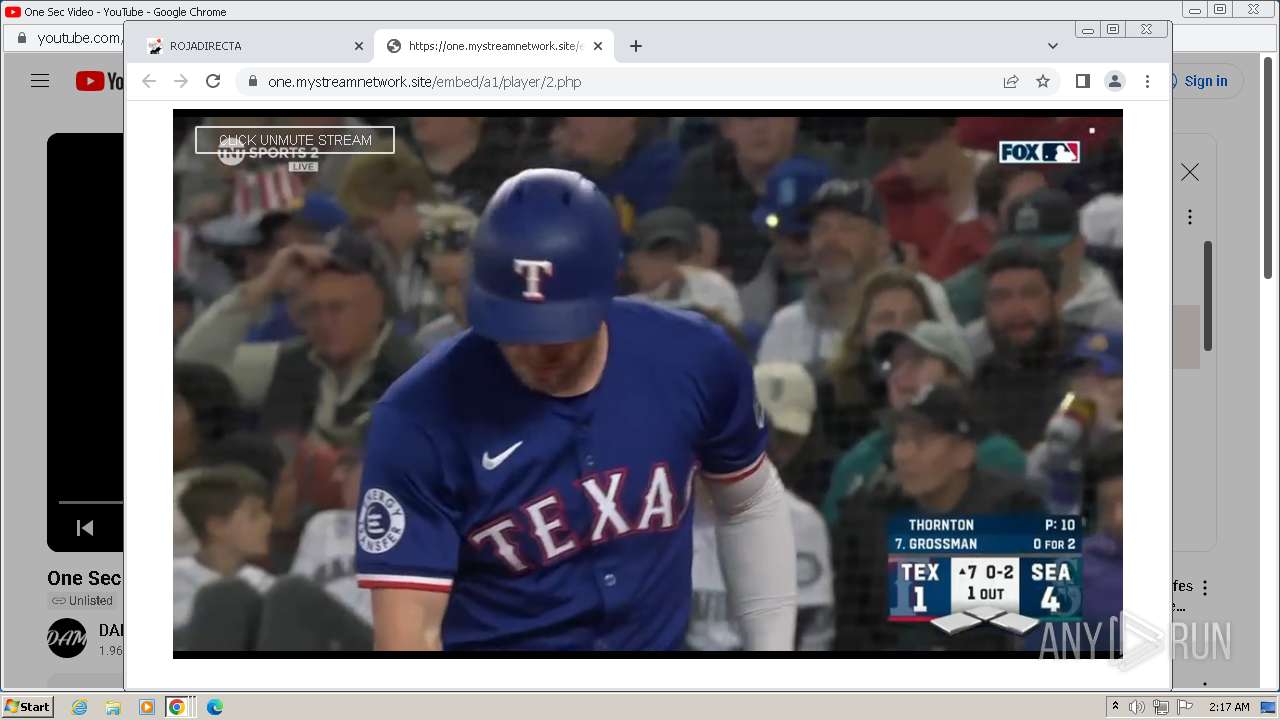Click the volume speaker tray icon
Image resolution: width=1280 pixels, height=720 pixels.
point(1137,707)
